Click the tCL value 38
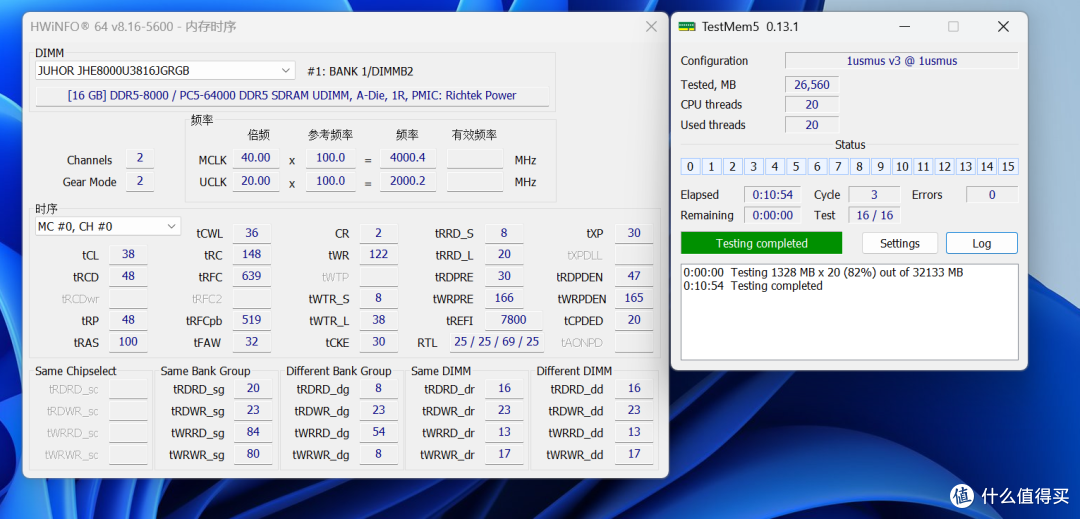Image resolution: width=1080 pixels, height=519 pixels. pos(127,254)
